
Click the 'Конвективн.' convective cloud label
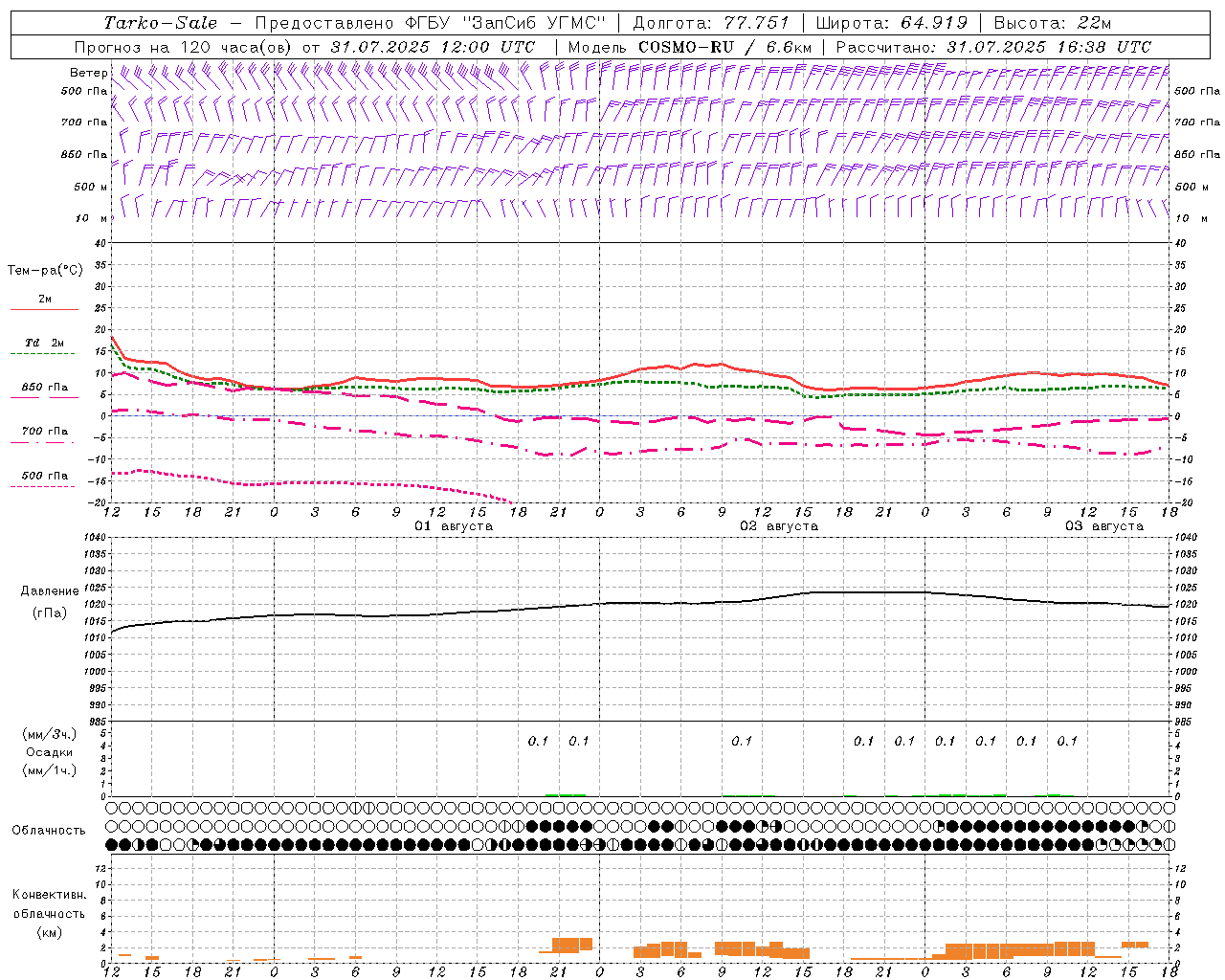50,895
